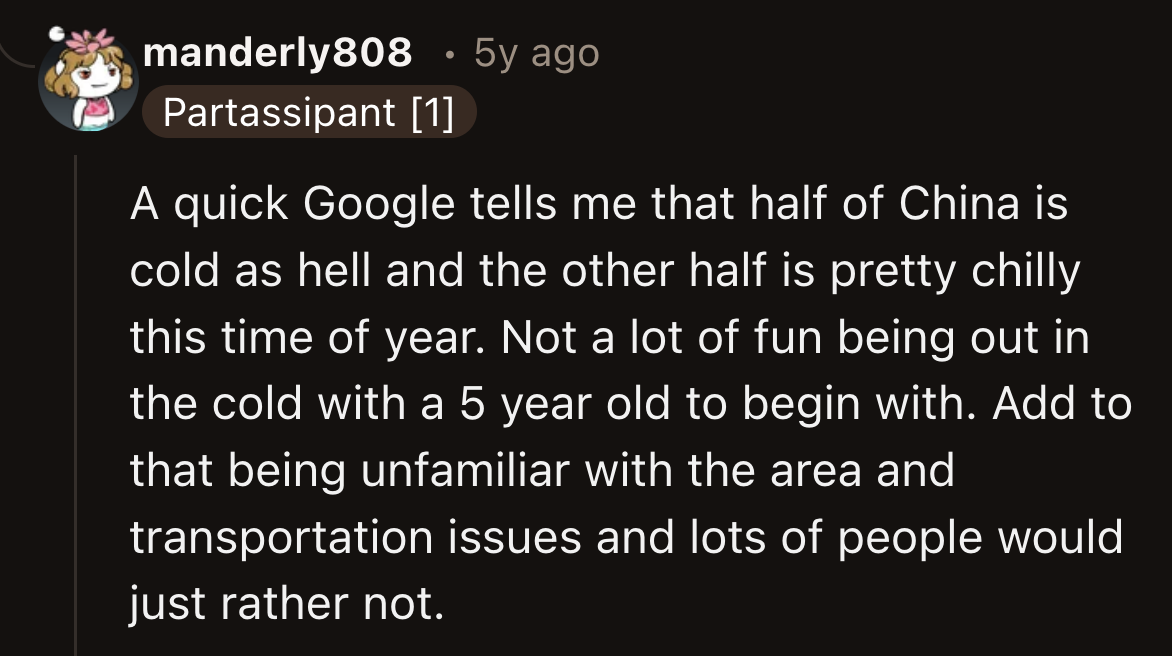
Task: Click the first paragraph line of the comment
Action: tap(600, 202)
